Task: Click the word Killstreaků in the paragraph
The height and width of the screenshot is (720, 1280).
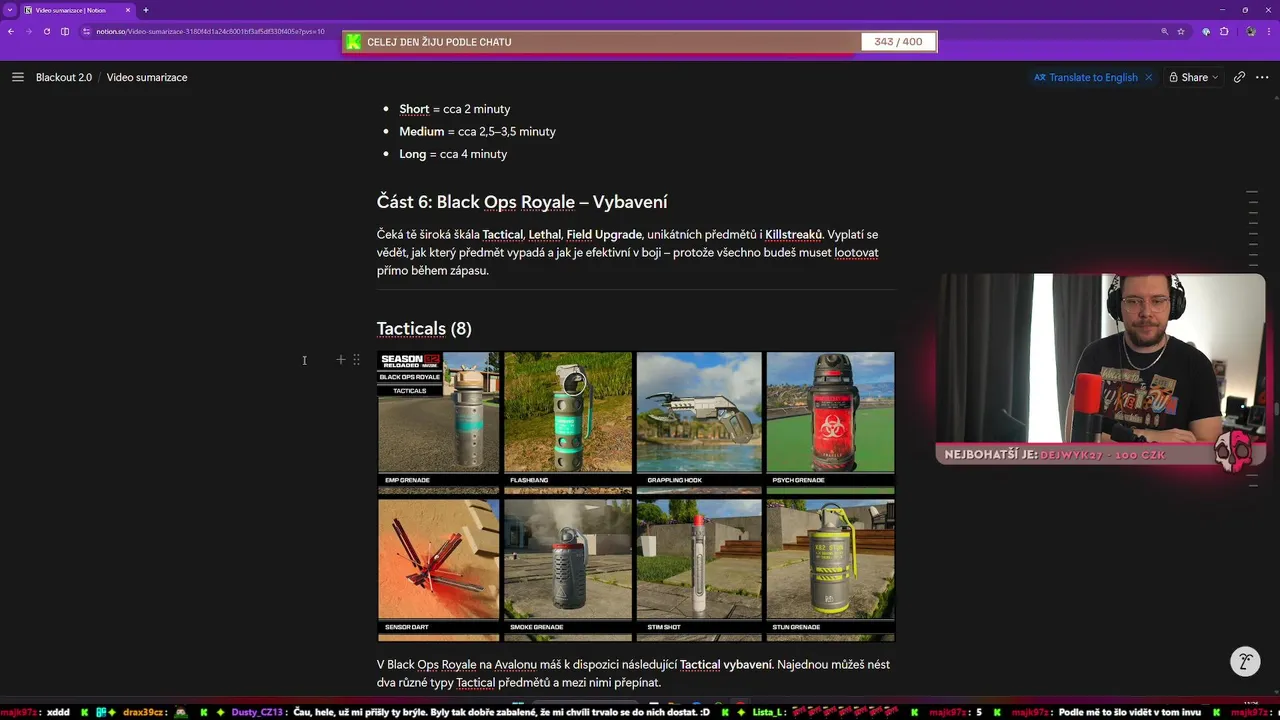Action: [x=793, y=234]
